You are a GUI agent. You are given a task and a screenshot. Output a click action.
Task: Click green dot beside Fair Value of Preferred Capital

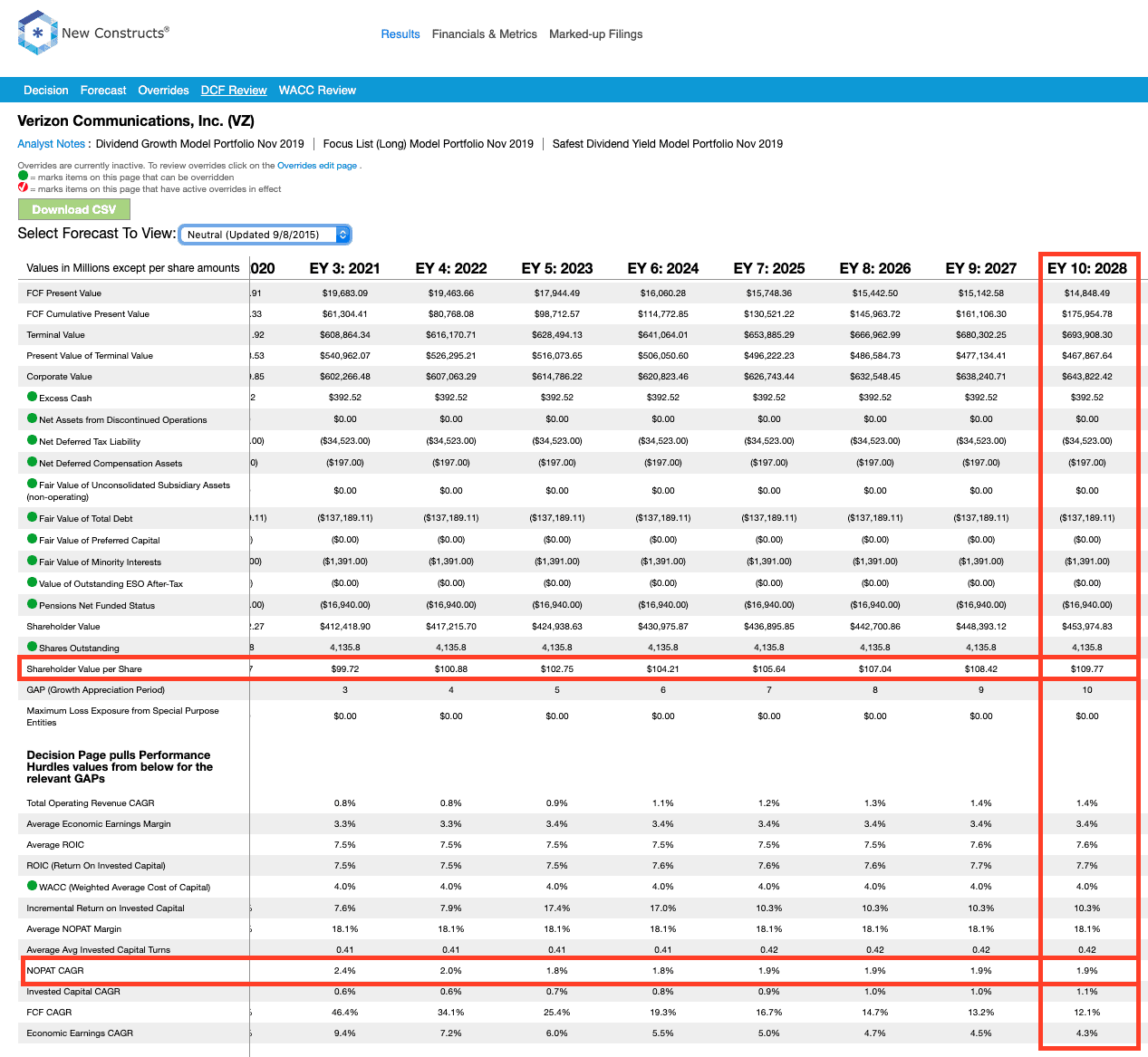(32, 539)
